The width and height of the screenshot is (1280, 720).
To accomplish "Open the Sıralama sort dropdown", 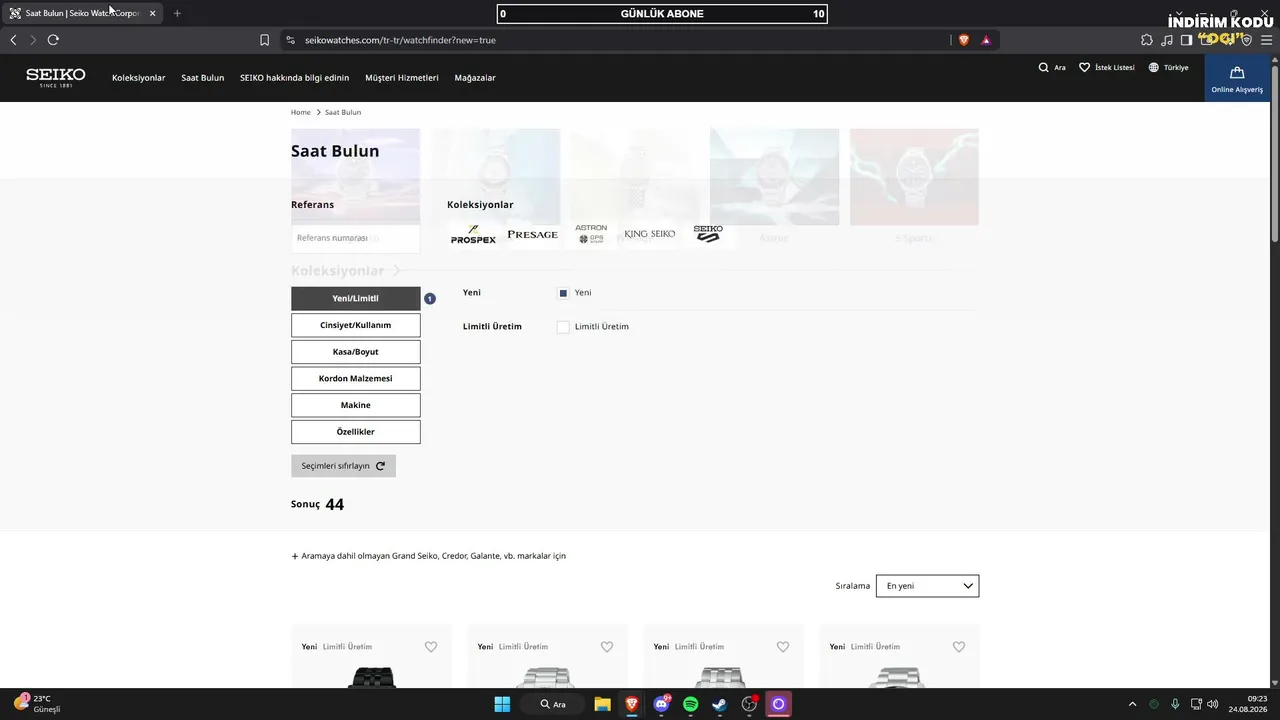I will coord(927,586).
